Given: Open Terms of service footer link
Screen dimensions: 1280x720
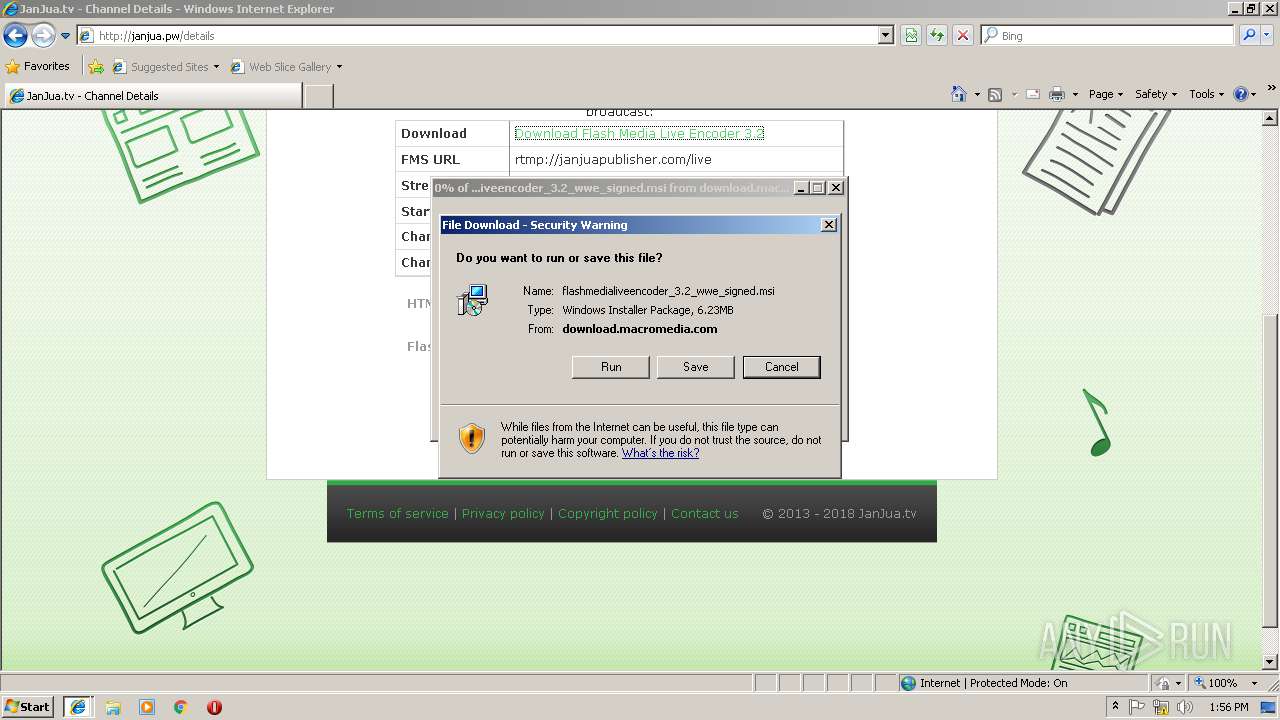Looking at the screenshot, I should 397,513.
